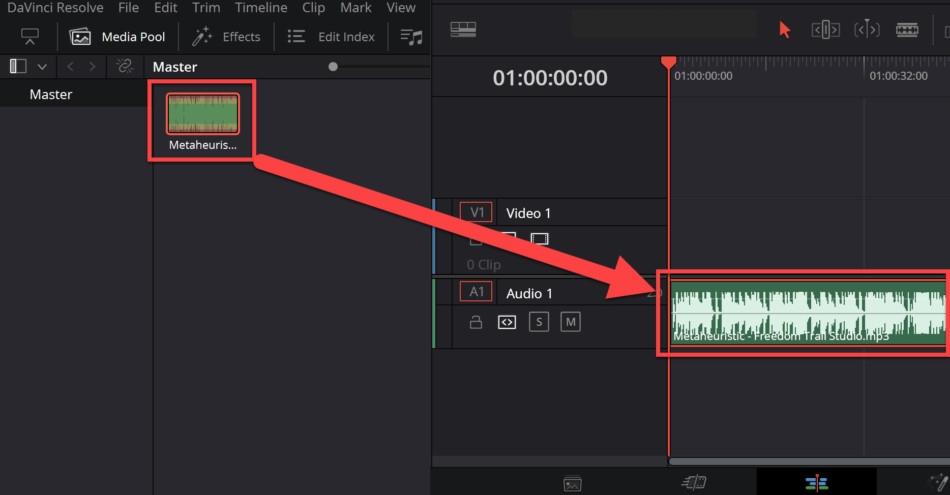Toggle the bin list sidebar icon
Screen dimensions: 950x495
(x=18, y=66)
